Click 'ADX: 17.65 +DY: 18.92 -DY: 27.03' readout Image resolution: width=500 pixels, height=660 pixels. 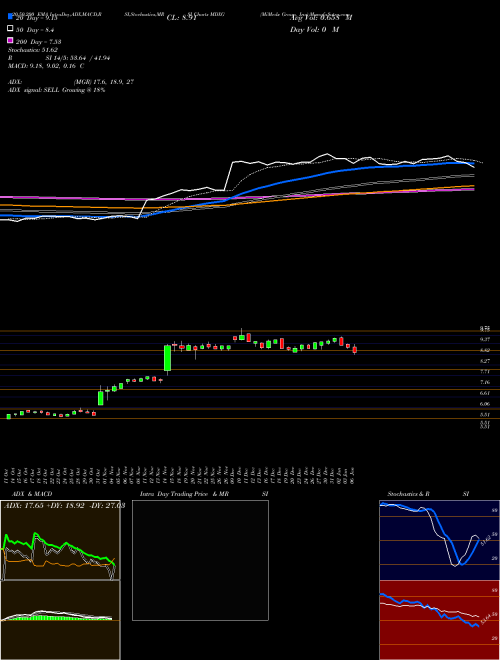click(x=64, y=506)
